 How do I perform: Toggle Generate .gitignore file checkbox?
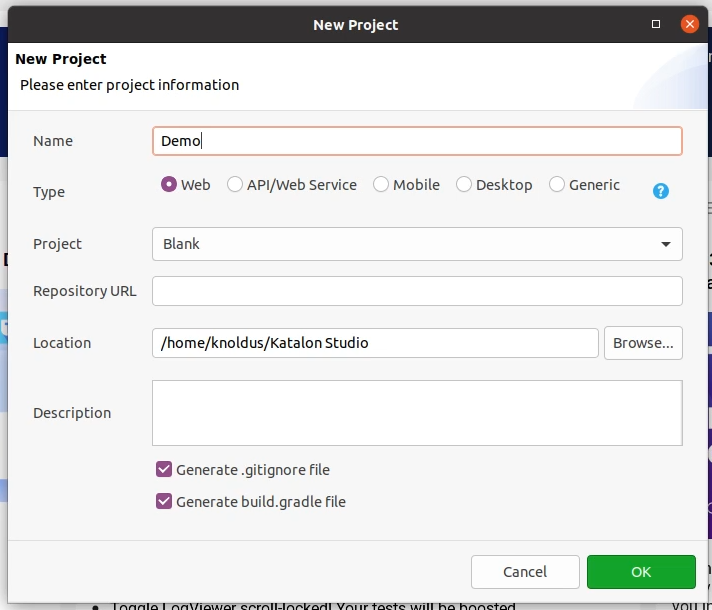tap(165, 469)
